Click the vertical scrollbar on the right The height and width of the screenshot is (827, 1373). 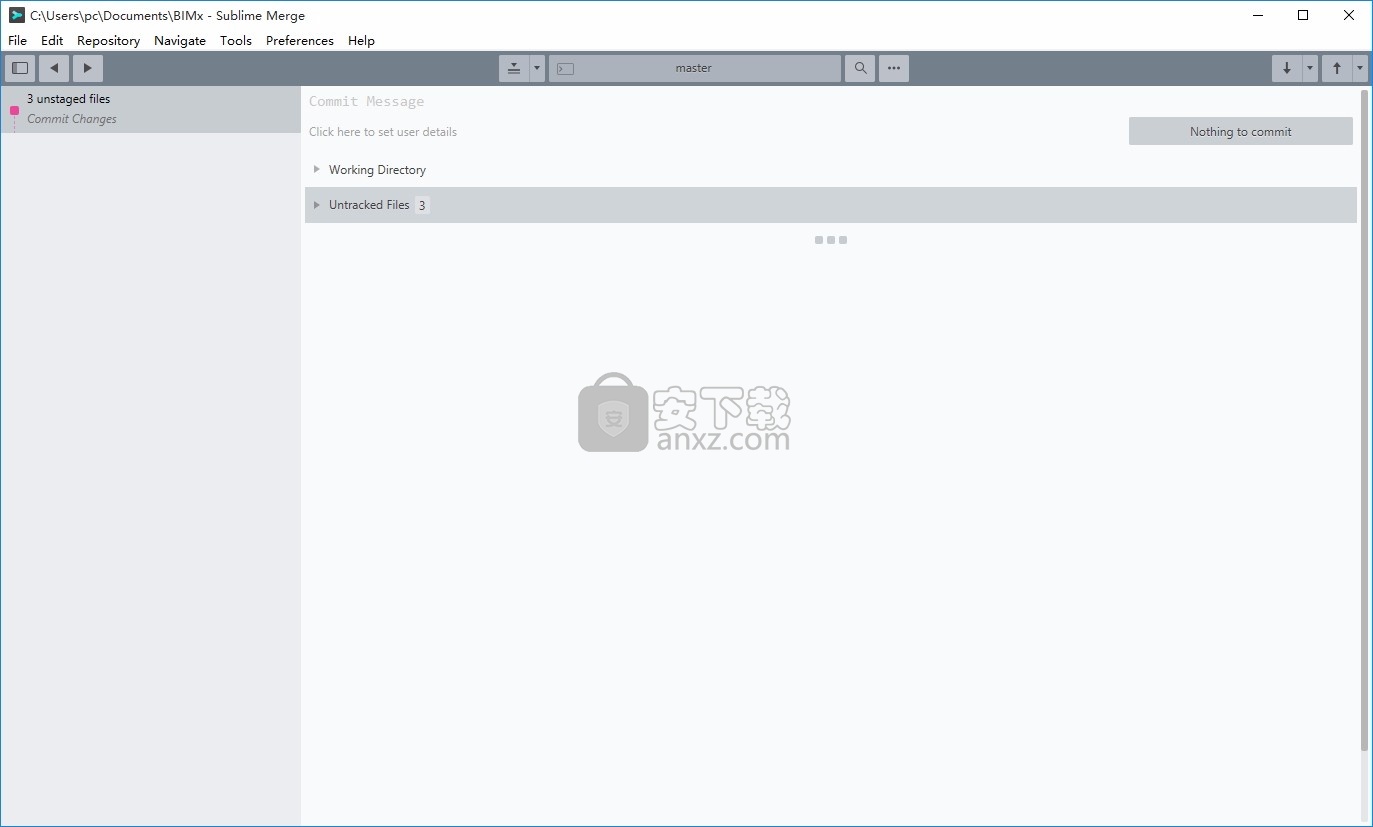pos(1364,420)
